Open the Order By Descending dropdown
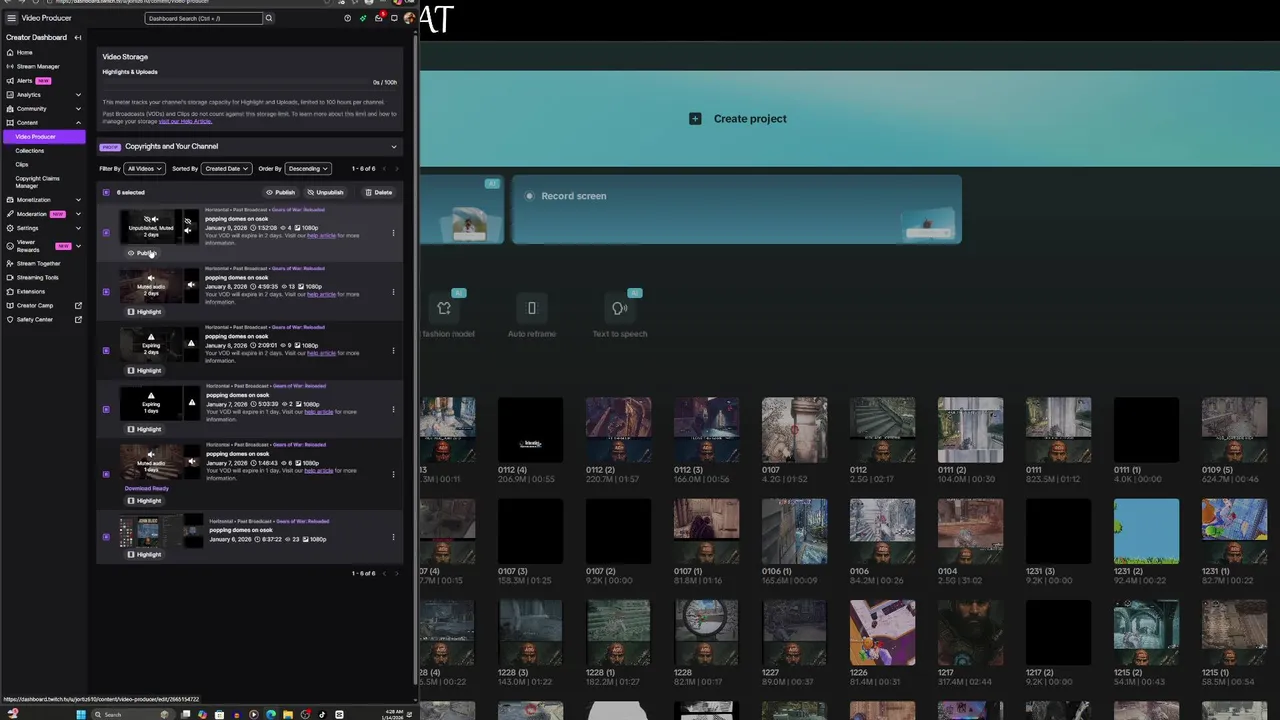 (x=308, y=169)
